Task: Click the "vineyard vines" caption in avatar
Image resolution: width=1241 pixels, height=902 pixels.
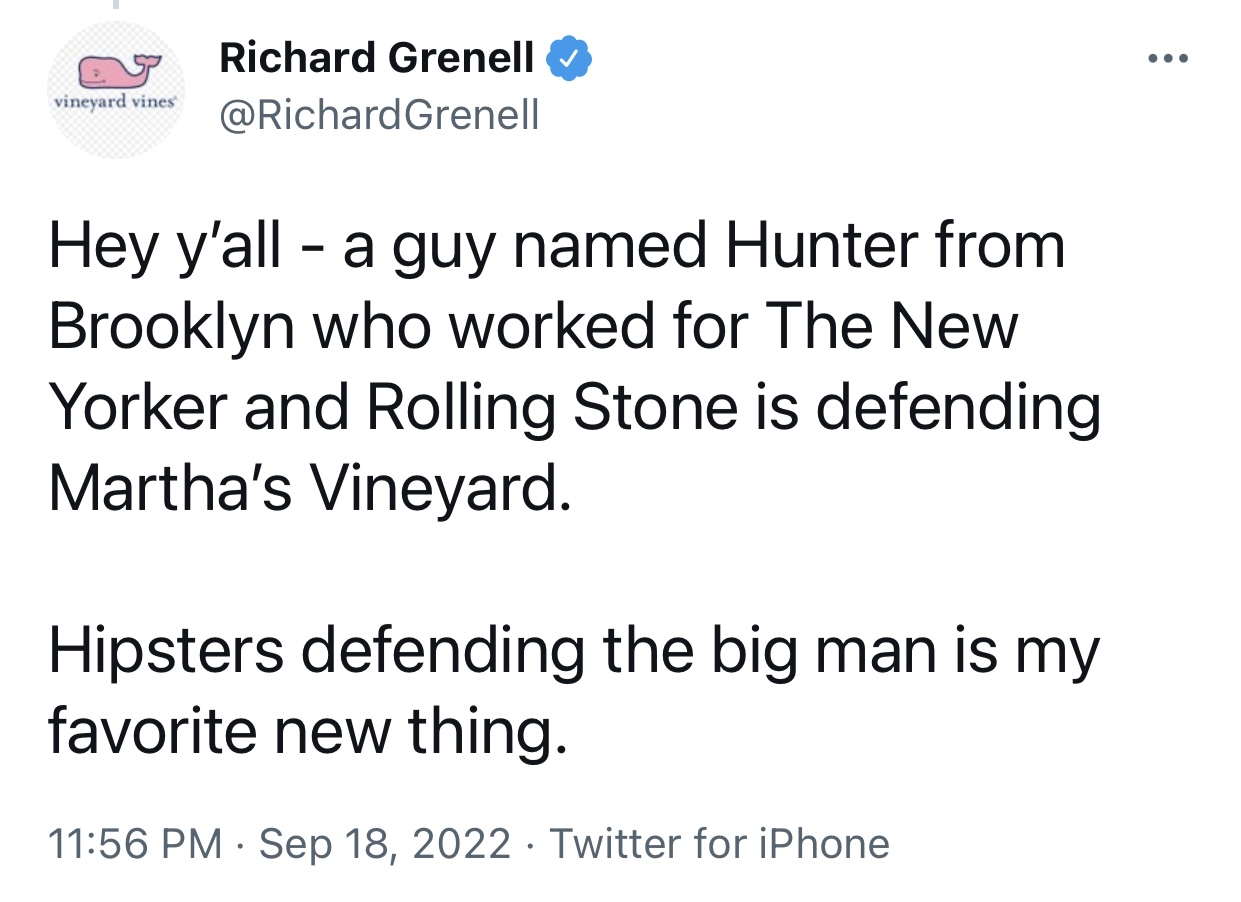Action: coord(113,102)
